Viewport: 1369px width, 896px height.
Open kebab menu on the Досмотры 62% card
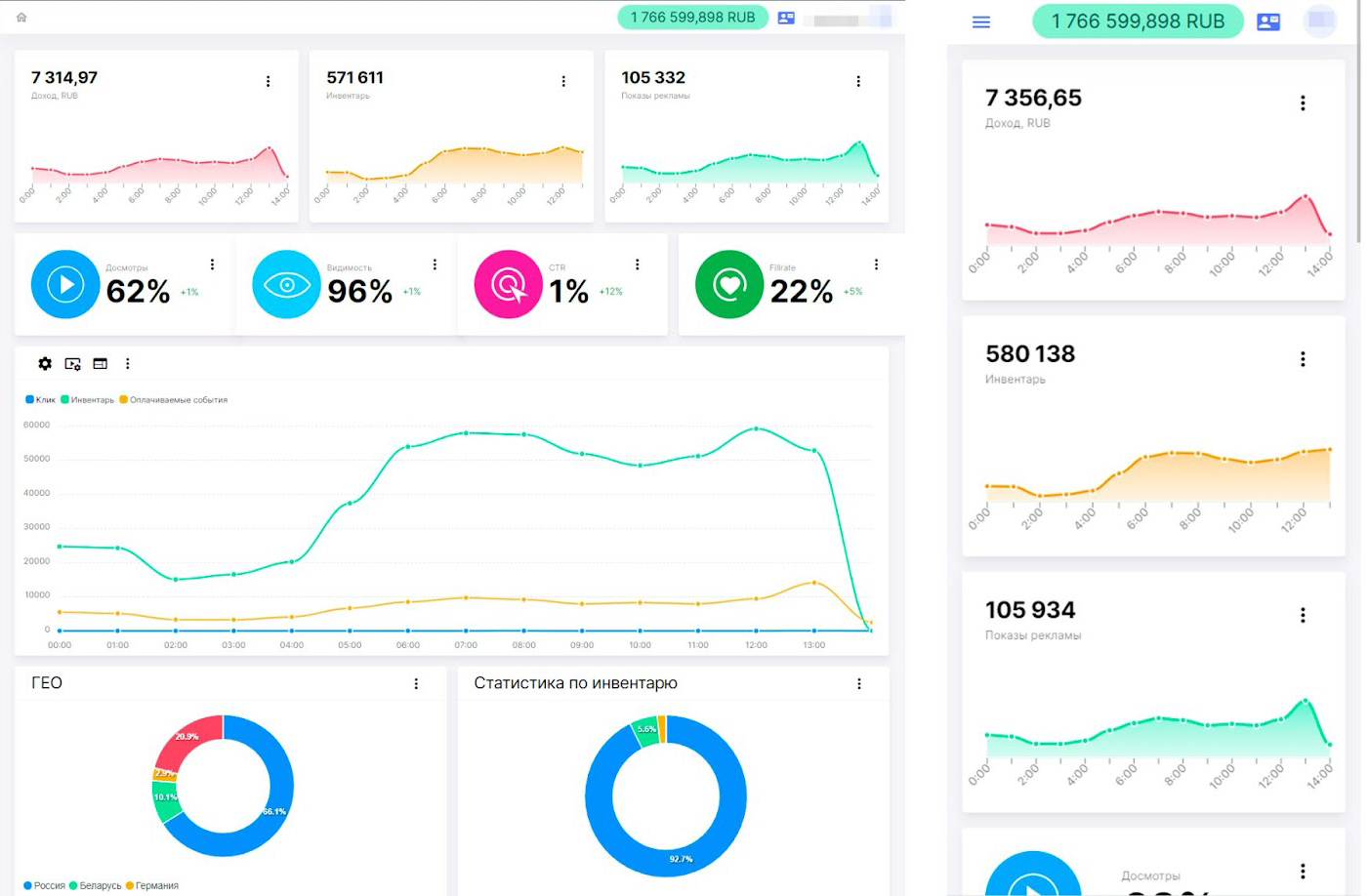212,265
